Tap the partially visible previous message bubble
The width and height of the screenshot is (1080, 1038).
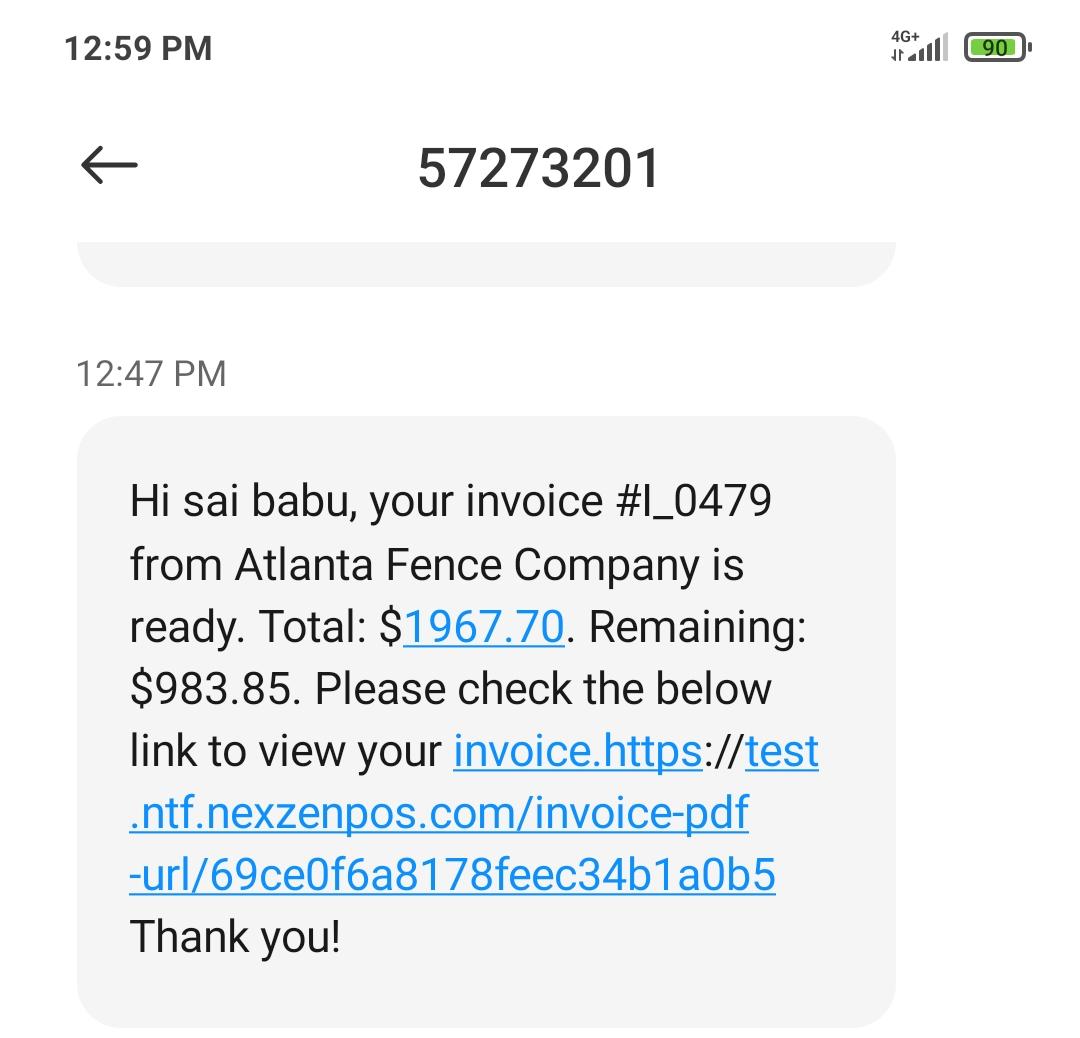click(x=486, y=263)
